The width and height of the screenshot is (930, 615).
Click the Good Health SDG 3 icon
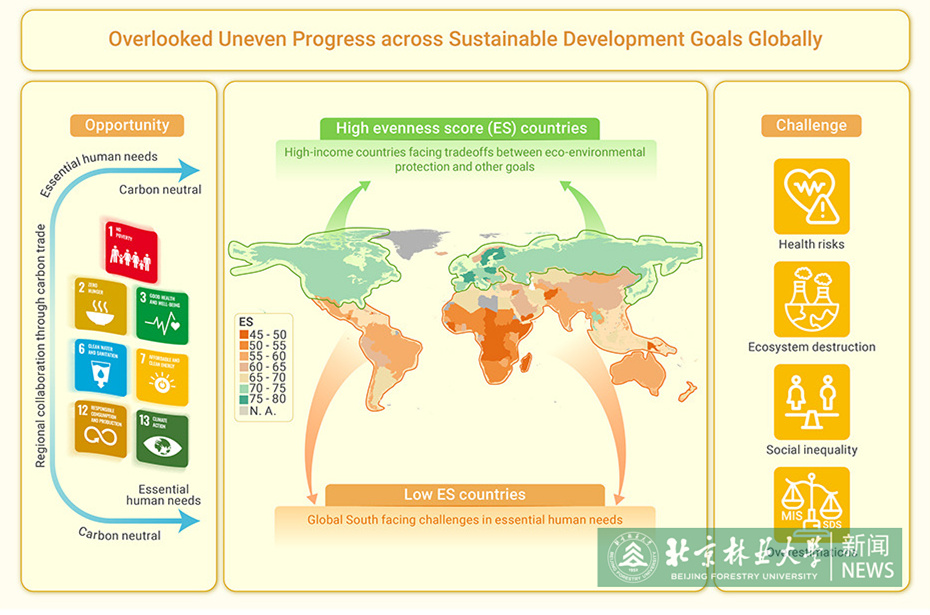(162, 316)
